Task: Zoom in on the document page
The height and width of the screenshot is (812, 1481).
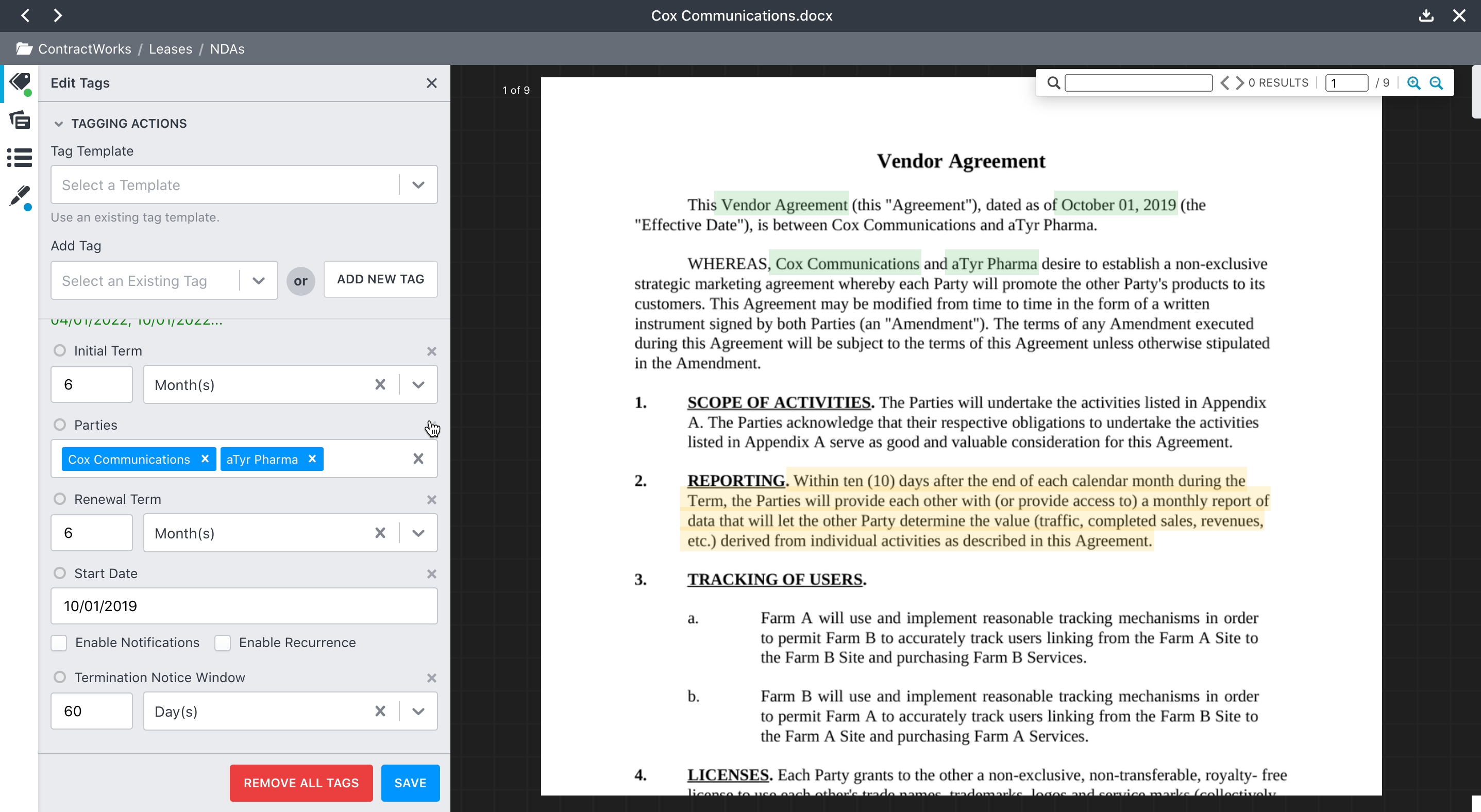Action: click(1415, 83)
